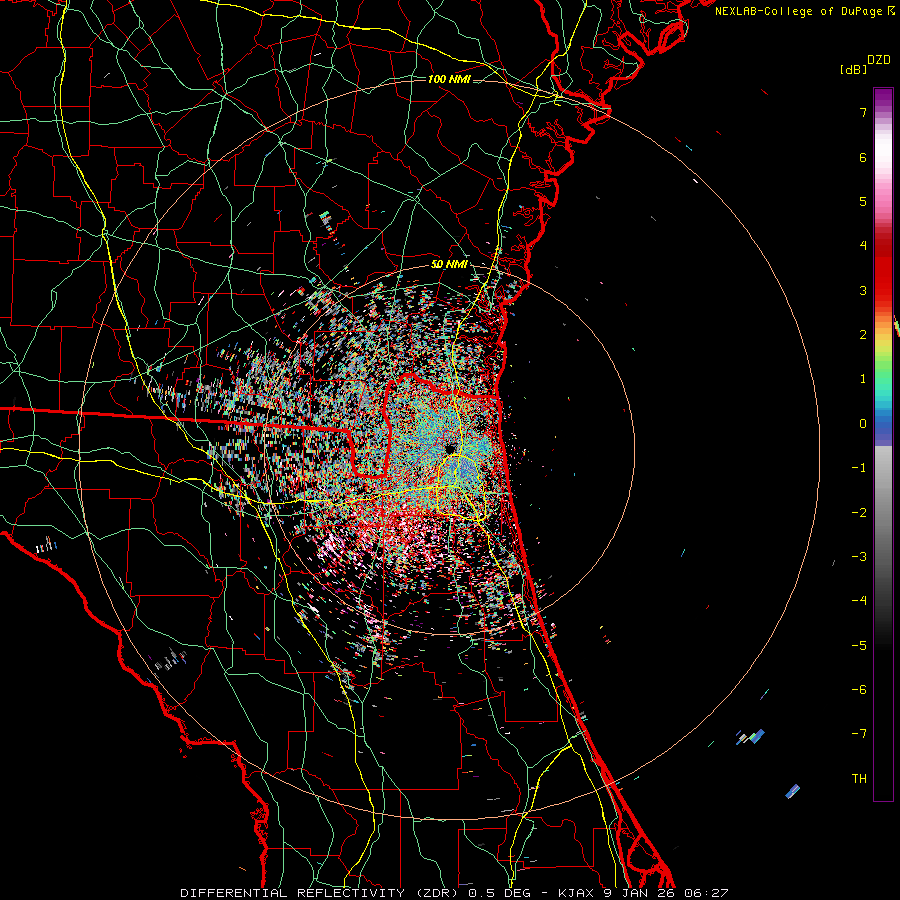Click the scale value 4

[x=863, y=246]
